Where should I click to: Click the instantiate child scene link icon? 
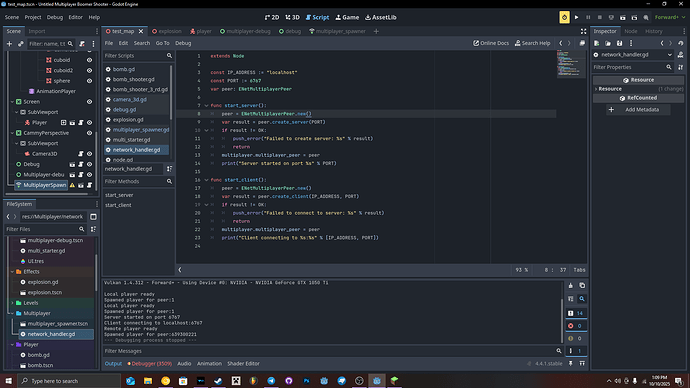click(x=21, y=44)
